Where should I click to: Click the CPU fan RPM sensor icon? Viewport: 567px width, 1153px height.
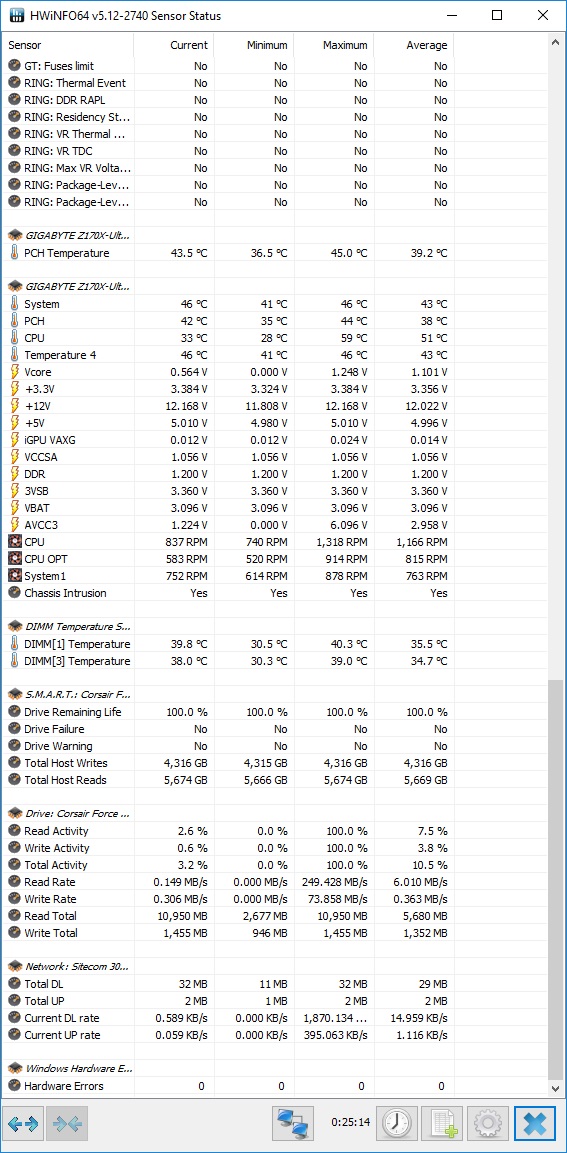pyautogui.click(x=15, y=542)
